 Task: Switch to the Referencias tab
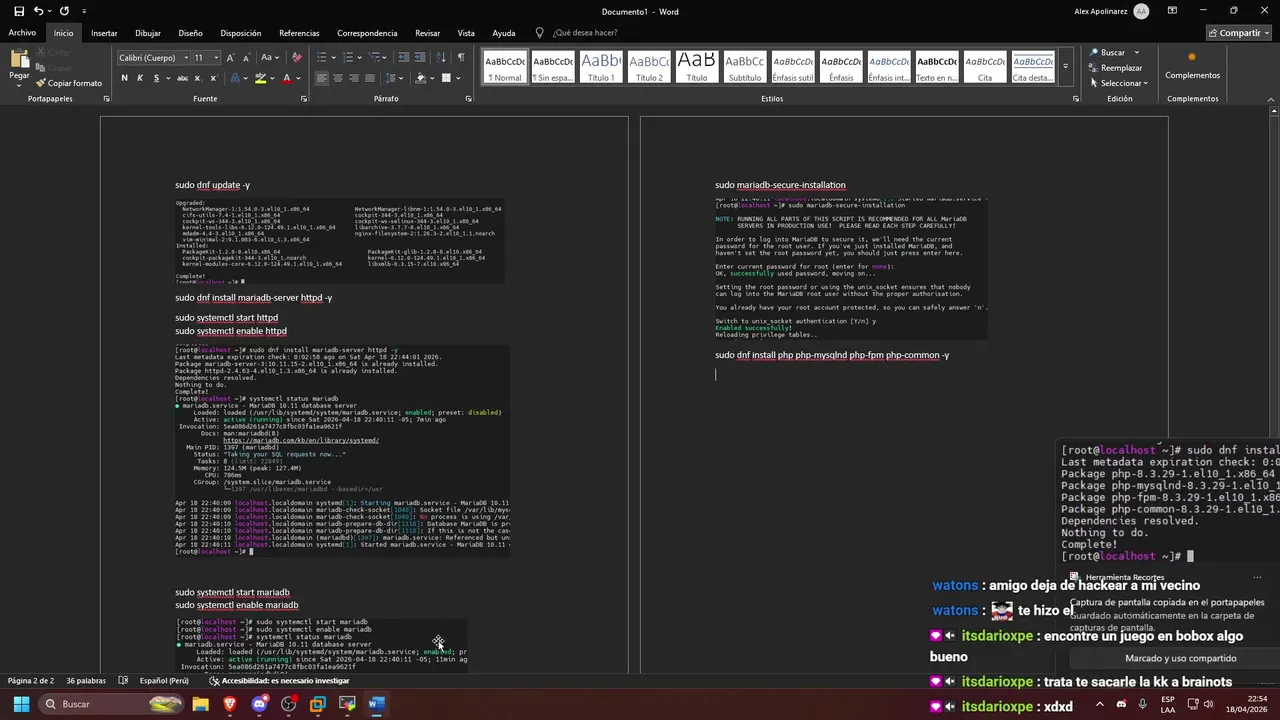coord(299,33)
